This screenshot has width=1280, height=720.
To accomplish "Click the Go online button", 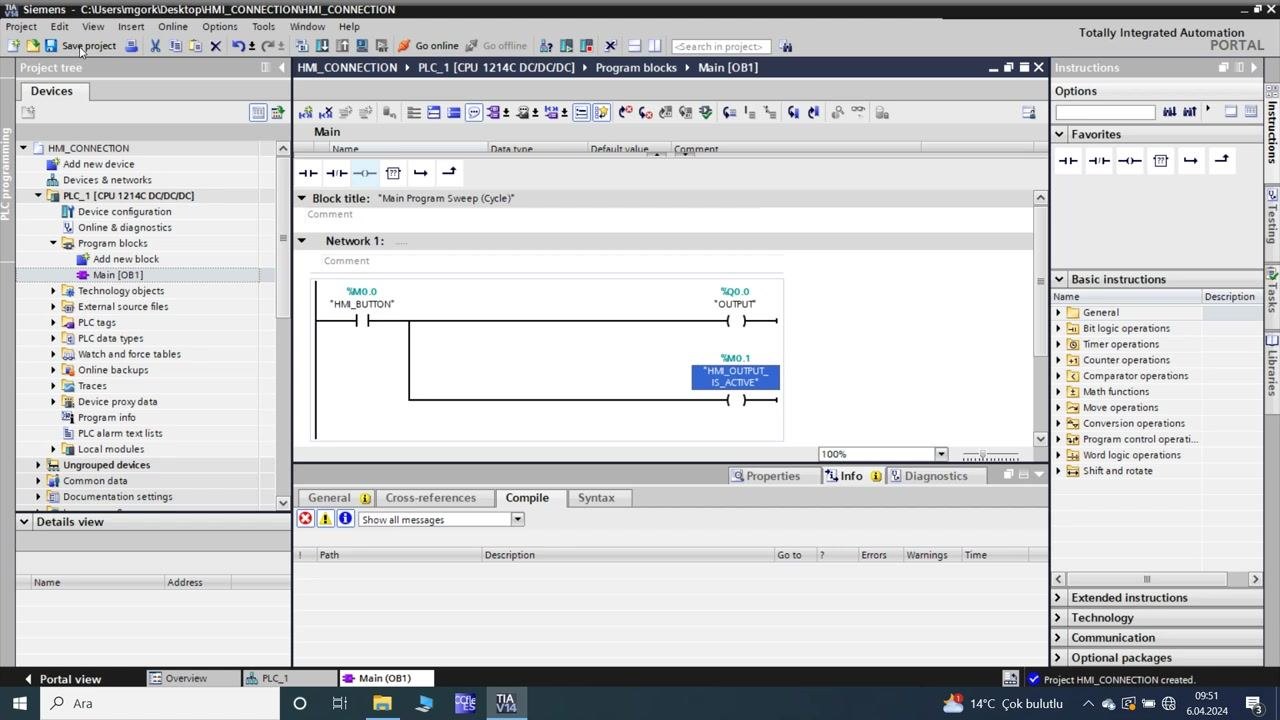I will click(428, 46).
